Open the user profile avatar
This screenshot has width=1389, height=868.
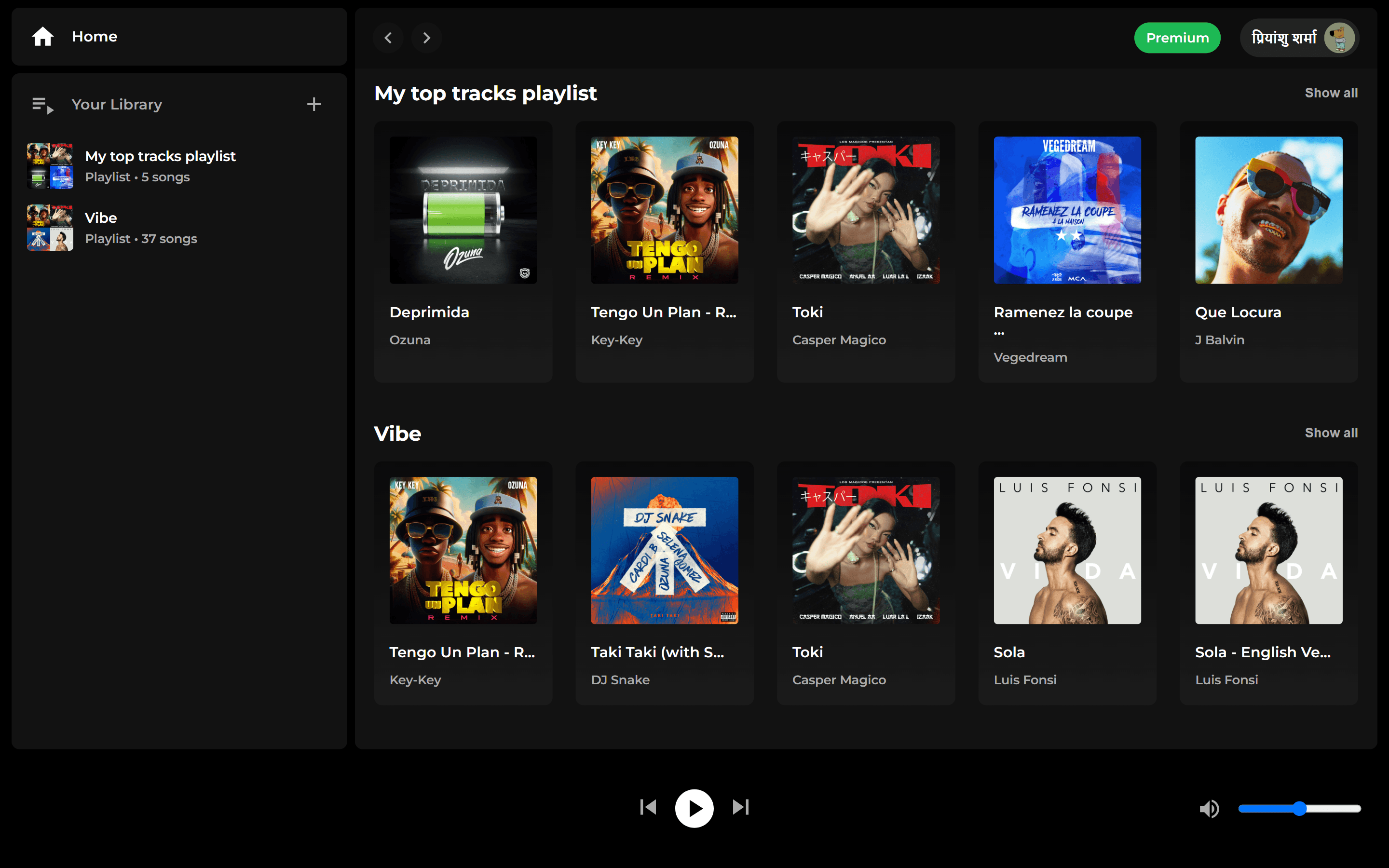click(x=1339, y=38)
